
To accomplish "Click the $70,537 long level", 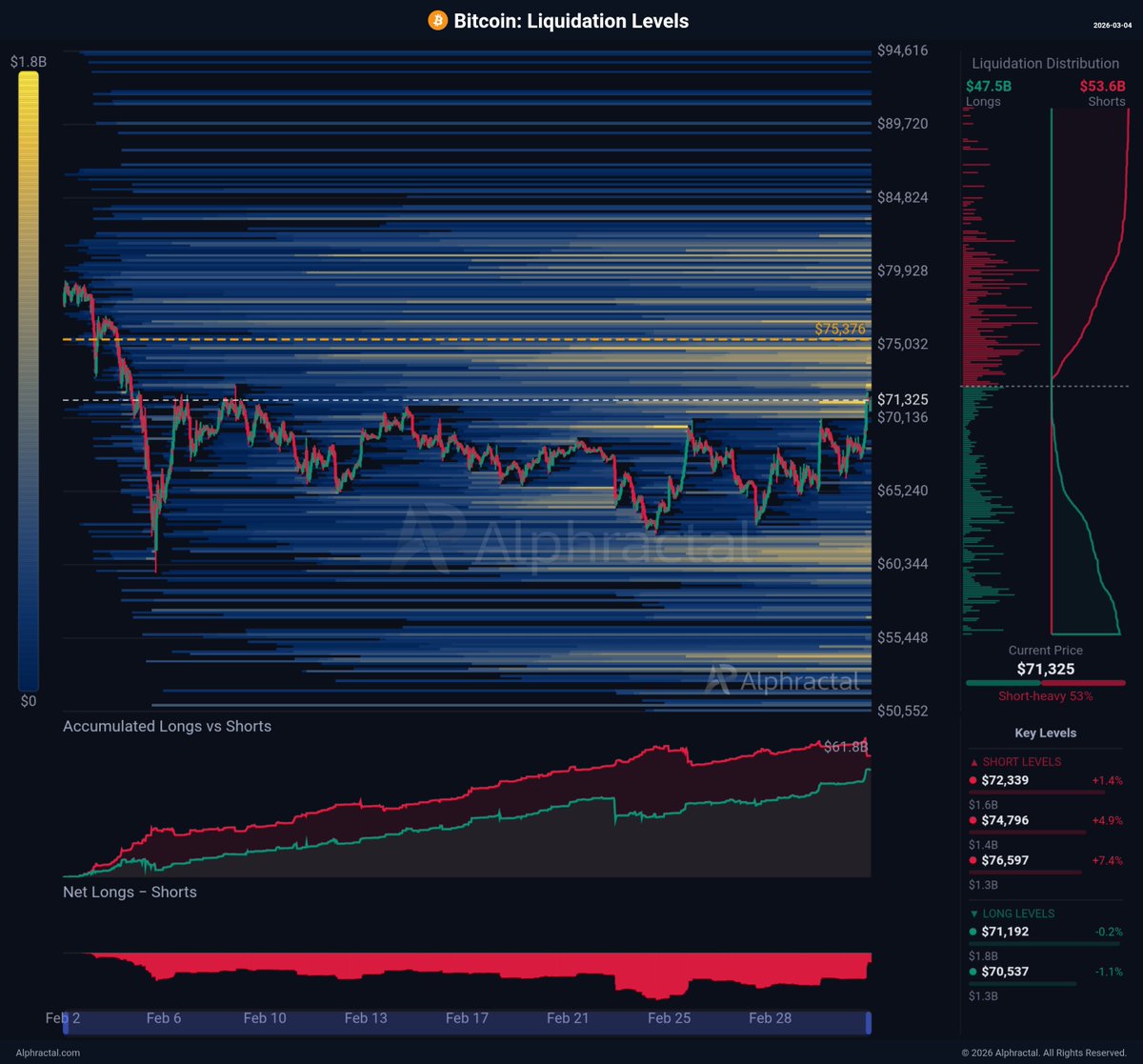I will 1005,972.
